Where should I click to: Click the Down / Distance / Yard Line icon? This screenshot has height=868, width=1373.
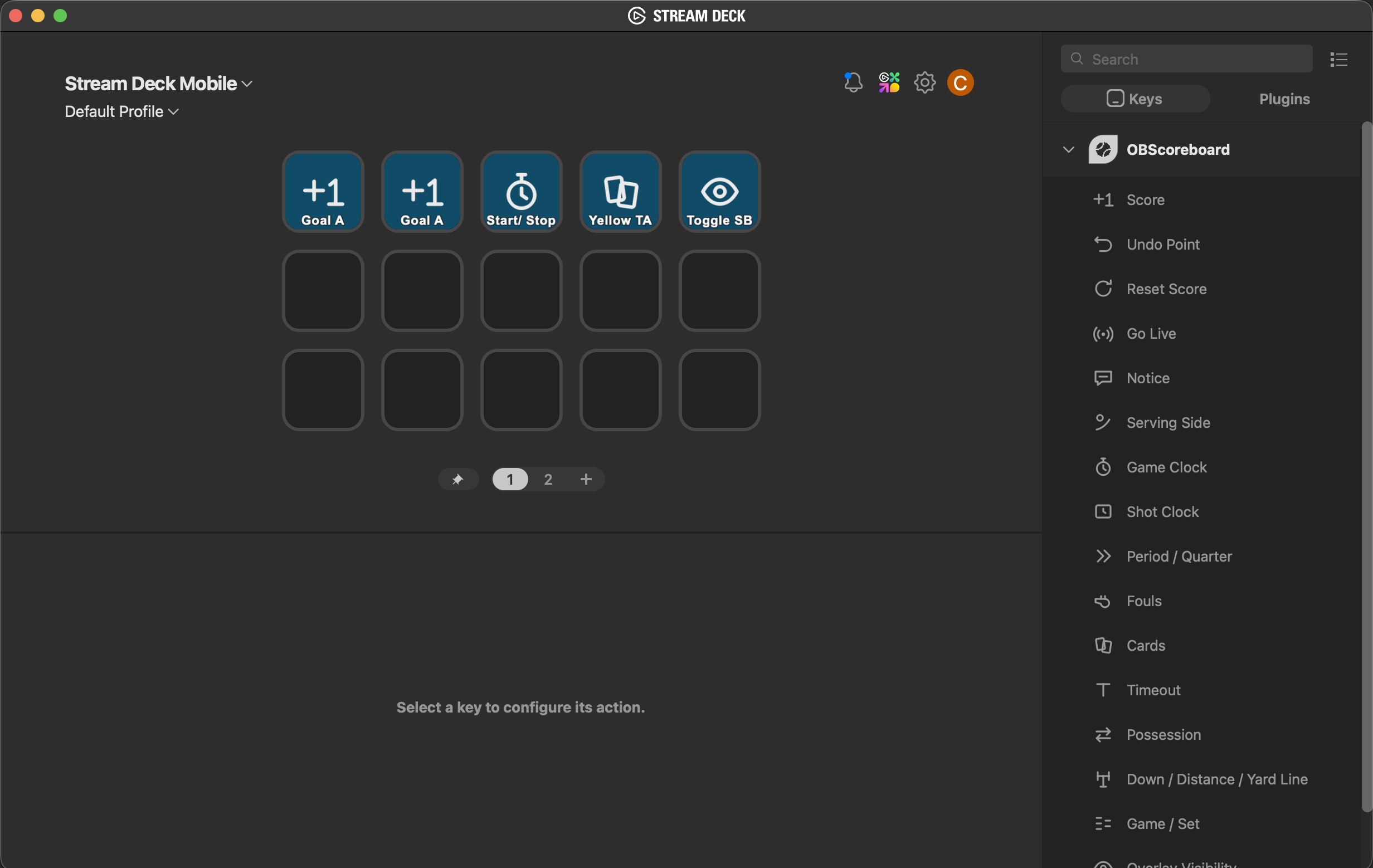coord(1103,779)
